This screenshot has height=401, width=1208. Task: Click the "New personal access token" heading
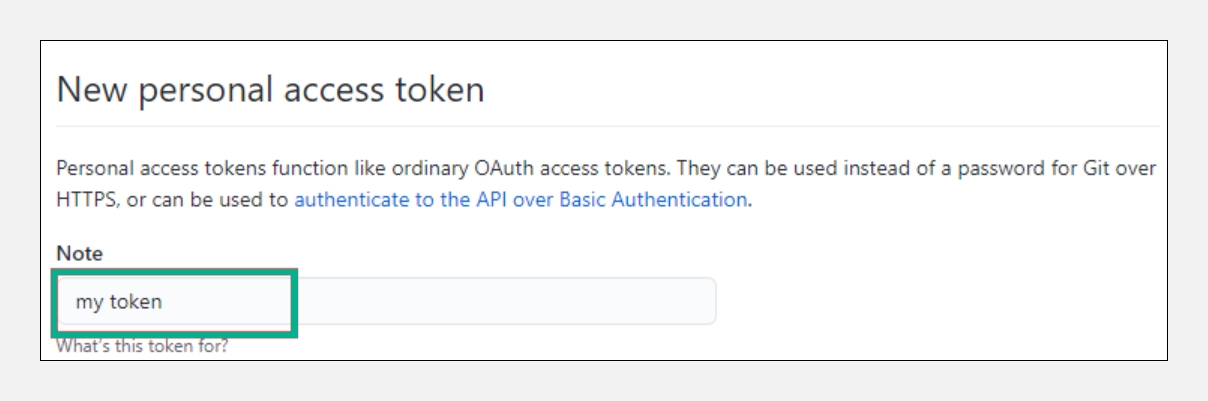click(270, 90)
